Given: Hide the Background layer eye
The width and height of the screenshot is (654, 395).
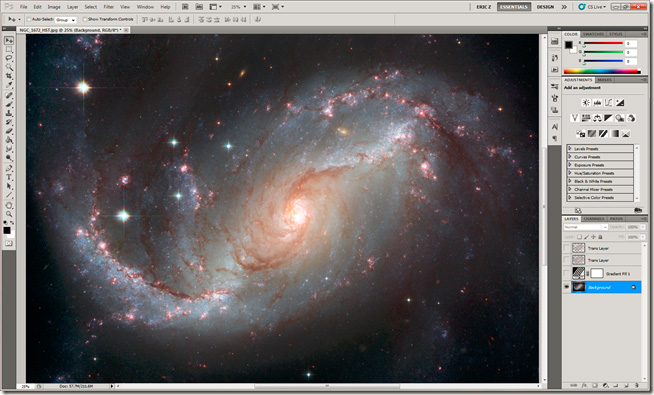Looking at the screenshot, I should click(566, 287).
